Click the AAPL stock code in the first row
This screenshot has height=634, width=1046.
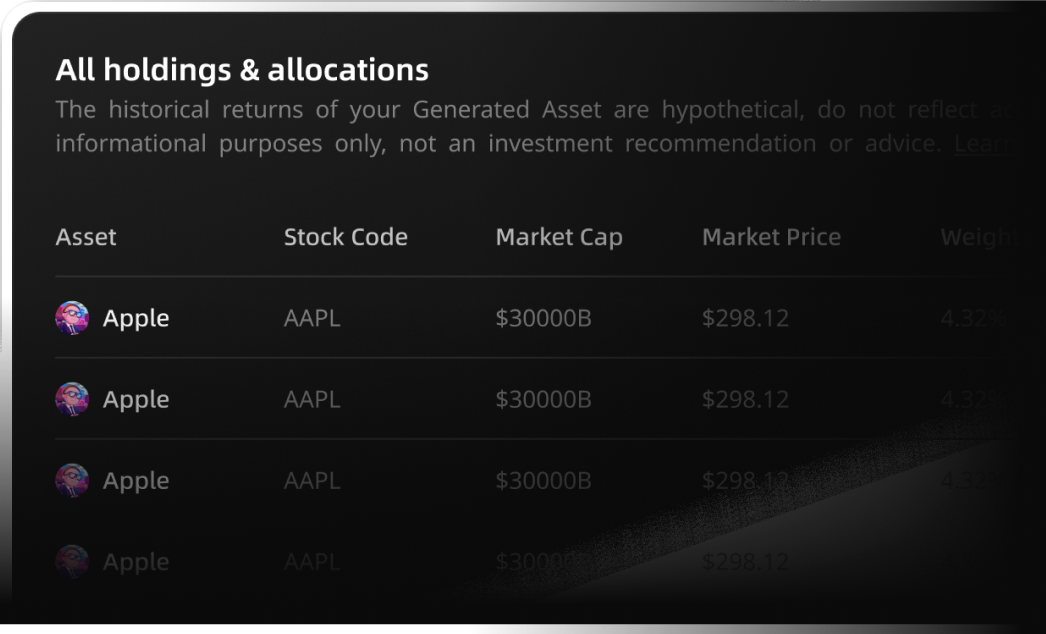tap(312, 318)
